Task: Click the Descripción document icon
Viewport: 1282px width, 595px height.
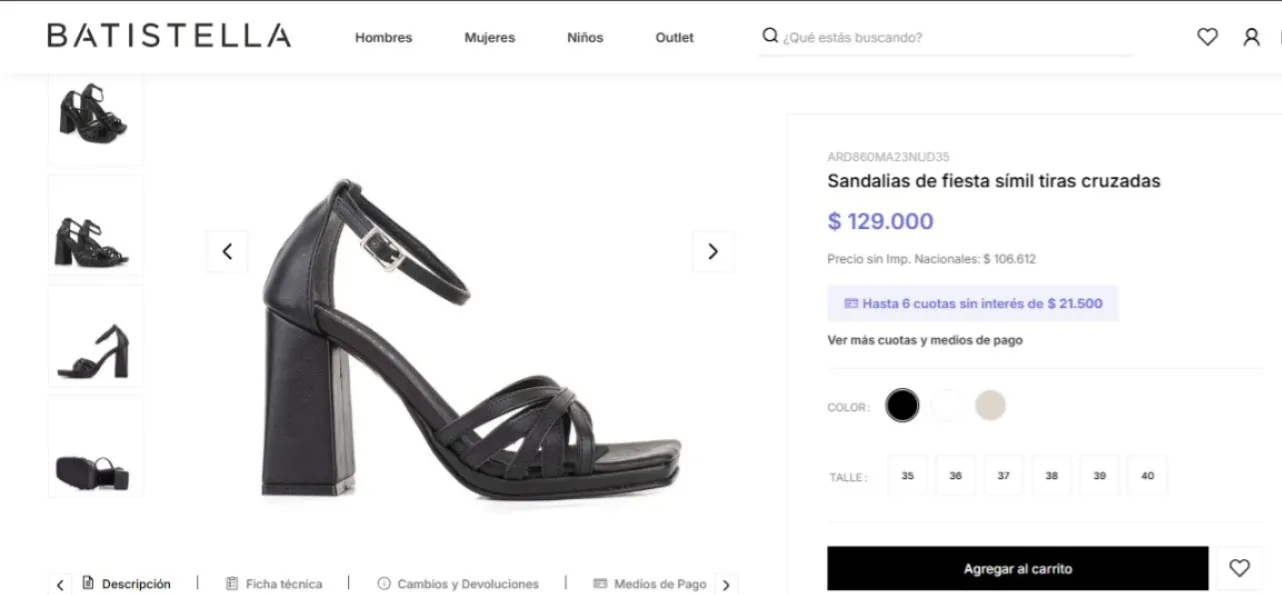Action: pyautogui.click(x=90, y=583)
